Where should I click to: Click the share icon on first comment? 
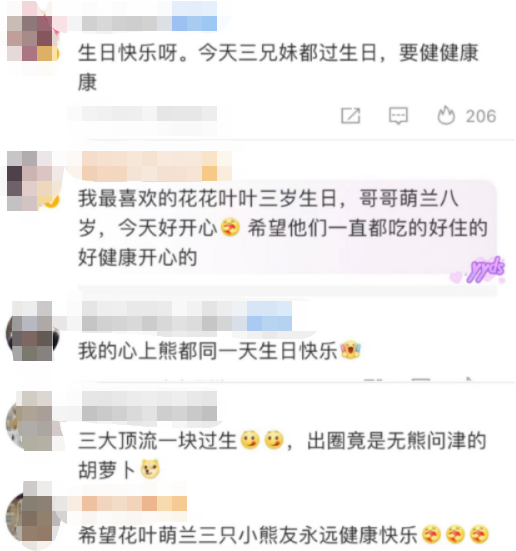point(350,116)
